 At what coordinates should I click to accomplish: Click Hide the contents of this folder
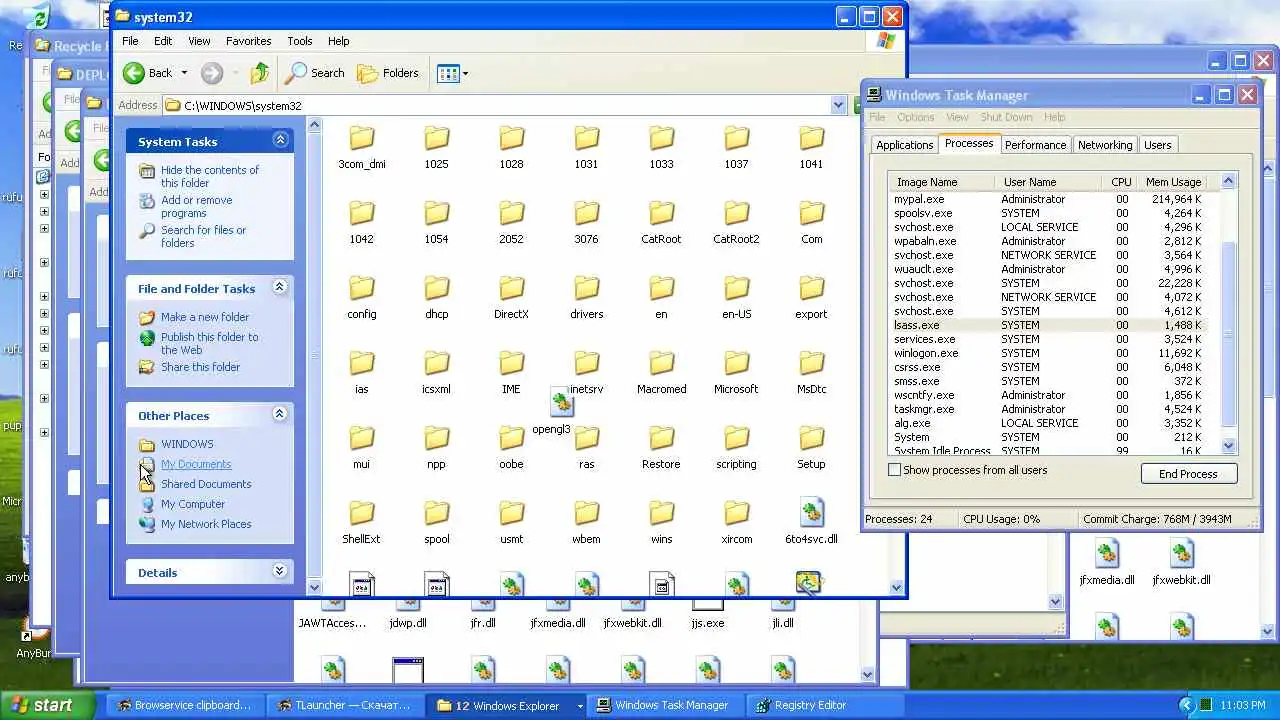click(210, 176)
